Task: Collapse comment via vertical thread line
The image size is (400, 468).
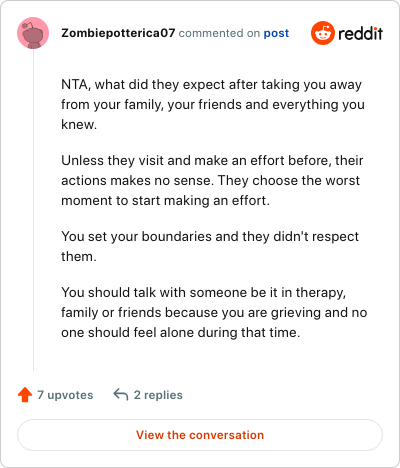Action: (33, 210)
